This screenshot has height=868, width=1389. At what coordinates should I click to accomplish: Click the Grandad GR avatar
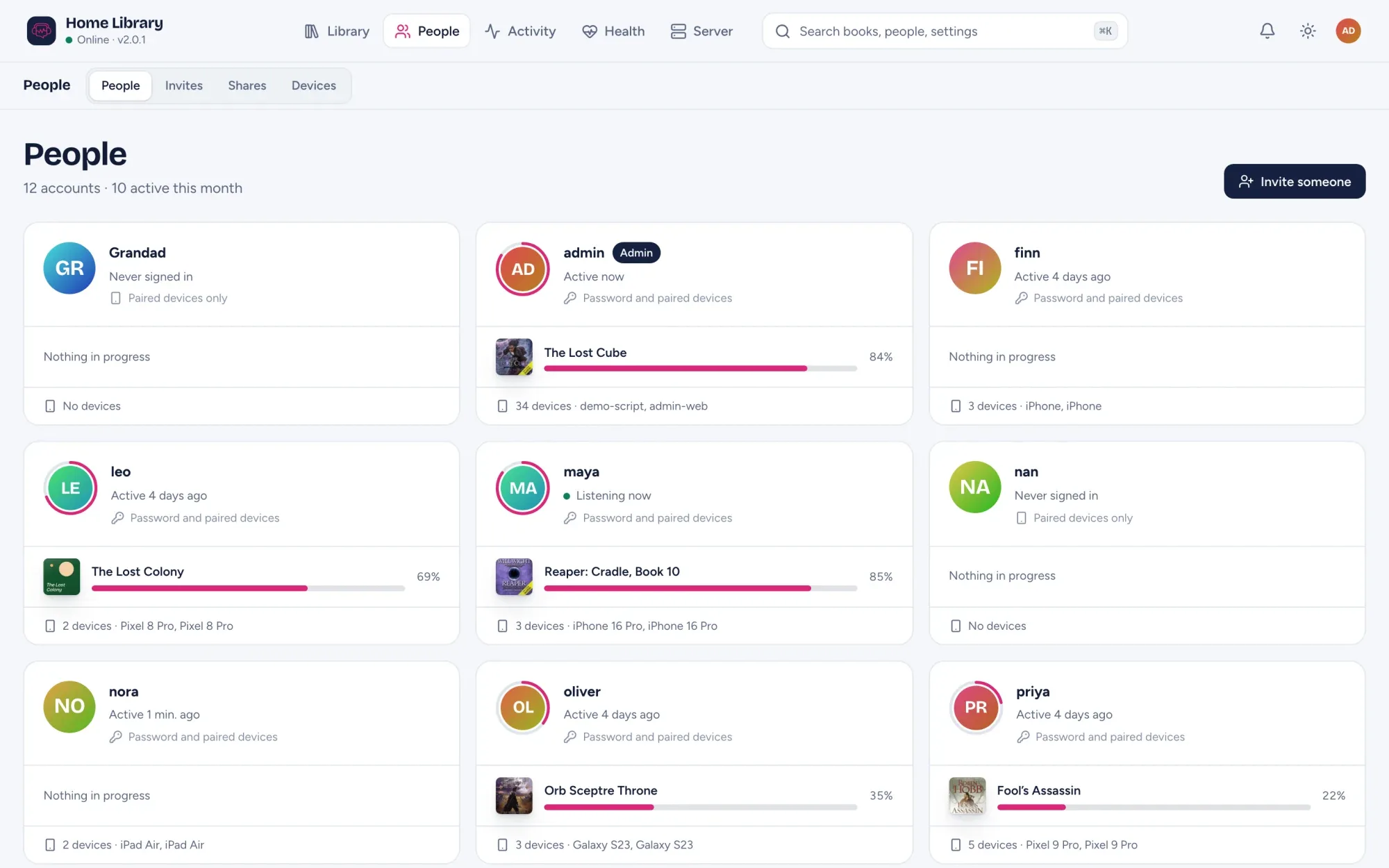pyautogui.click(x=69, y=268)
